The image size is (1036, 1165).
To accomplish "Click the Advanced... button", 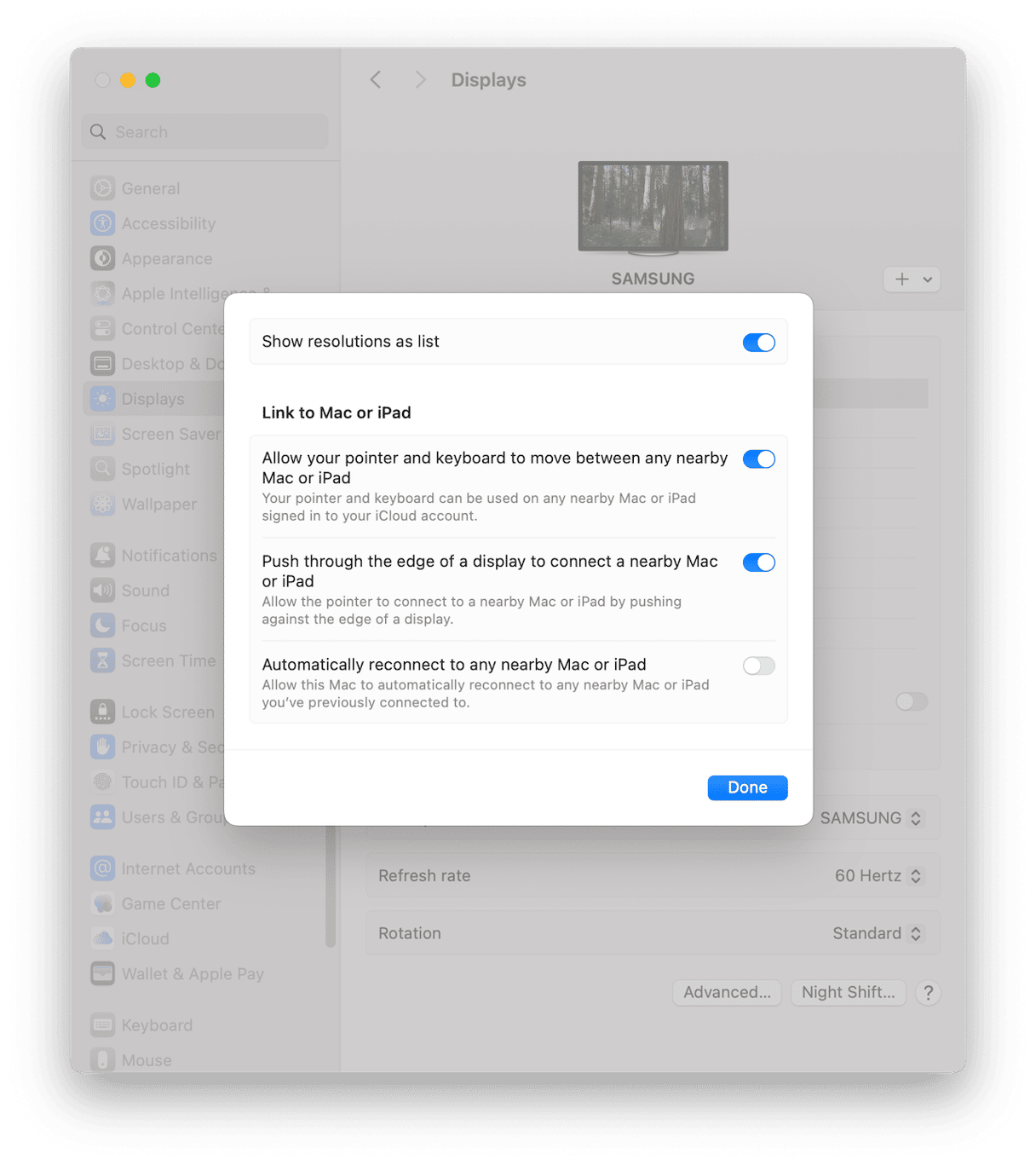I will pyautogui.click(x=727, y=992).
